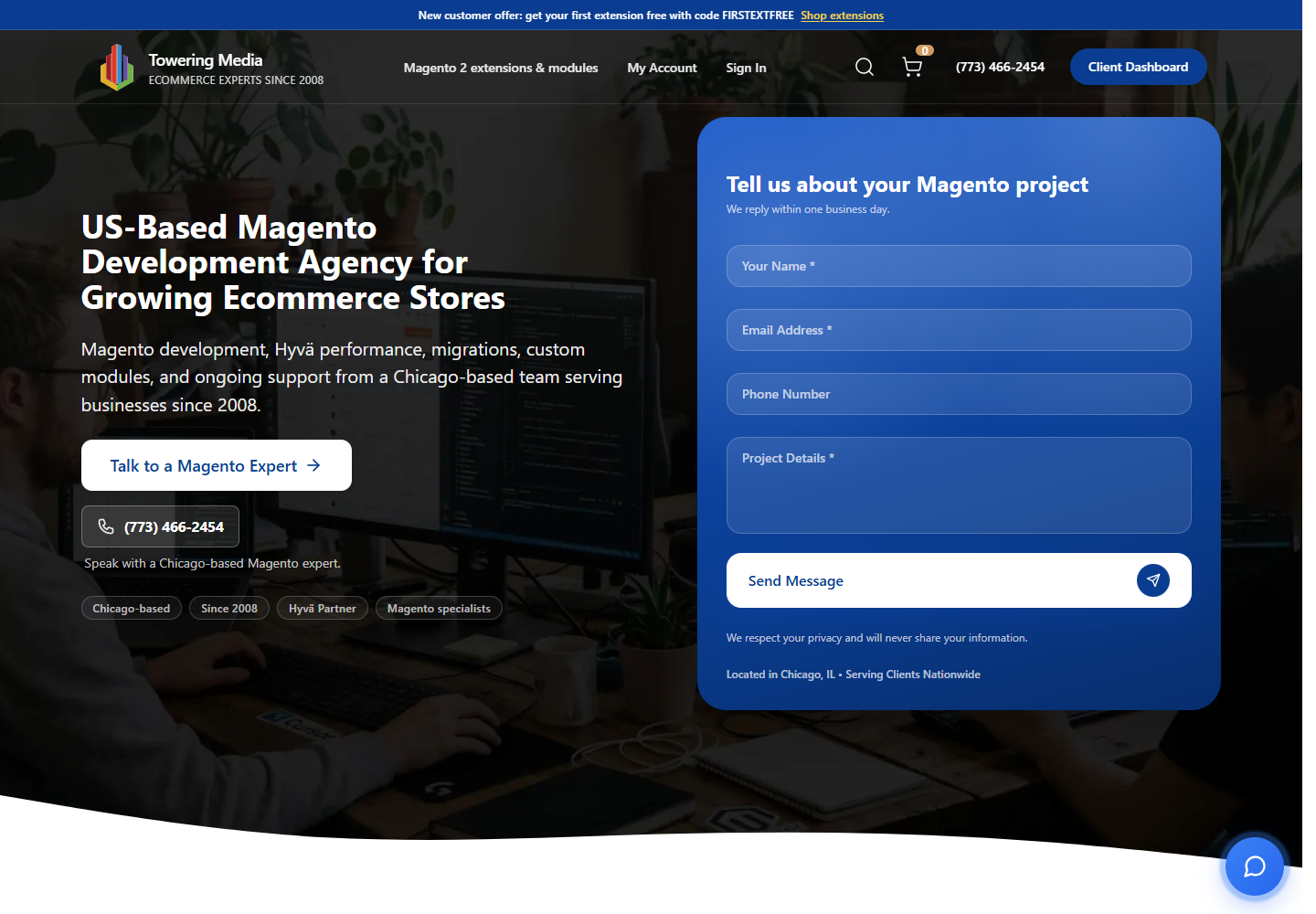Click the Send Message button

click(959, 580)
